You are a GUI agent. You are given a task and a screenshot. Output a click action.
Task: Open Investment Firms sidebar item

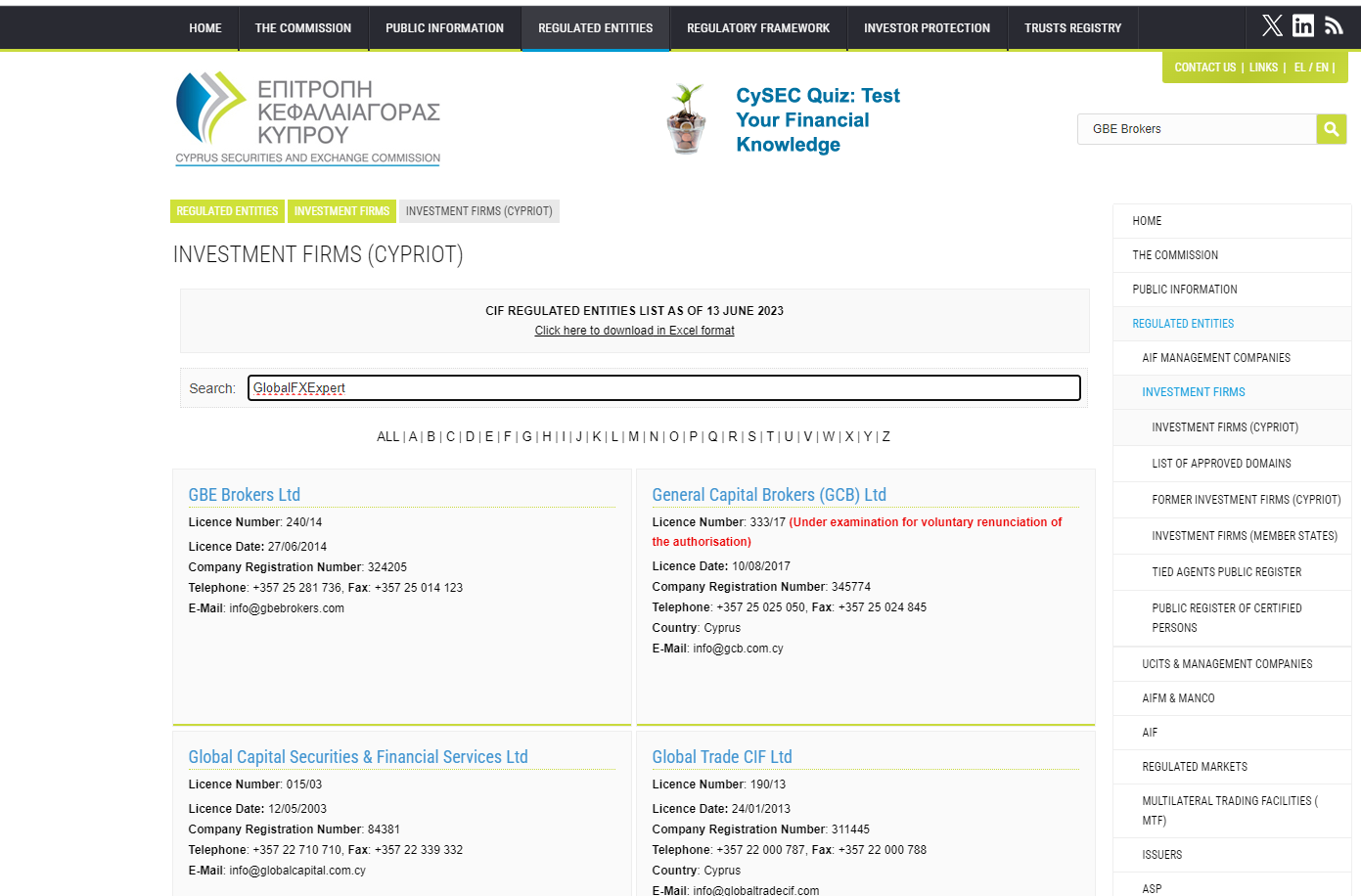[1232, 392]
